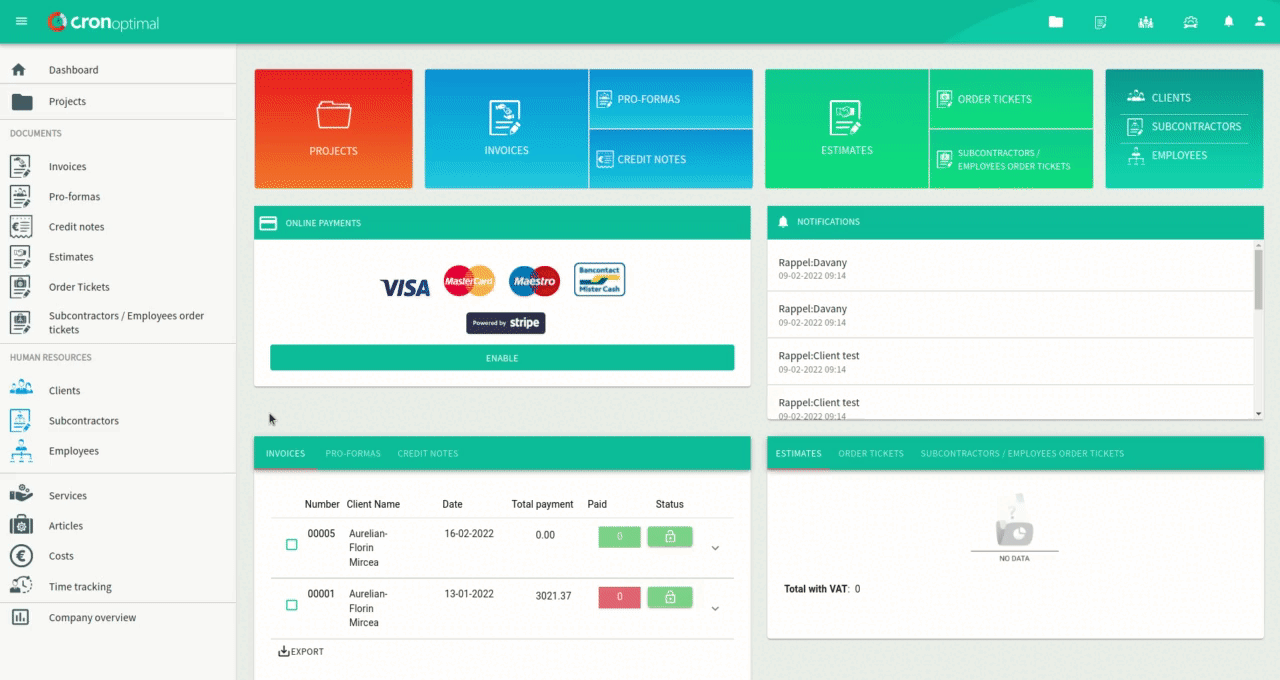Select the Costs euro icon in sidebar
This screenshot has height=680, width=1280.
pyautogui.click(x=21, y=556)
